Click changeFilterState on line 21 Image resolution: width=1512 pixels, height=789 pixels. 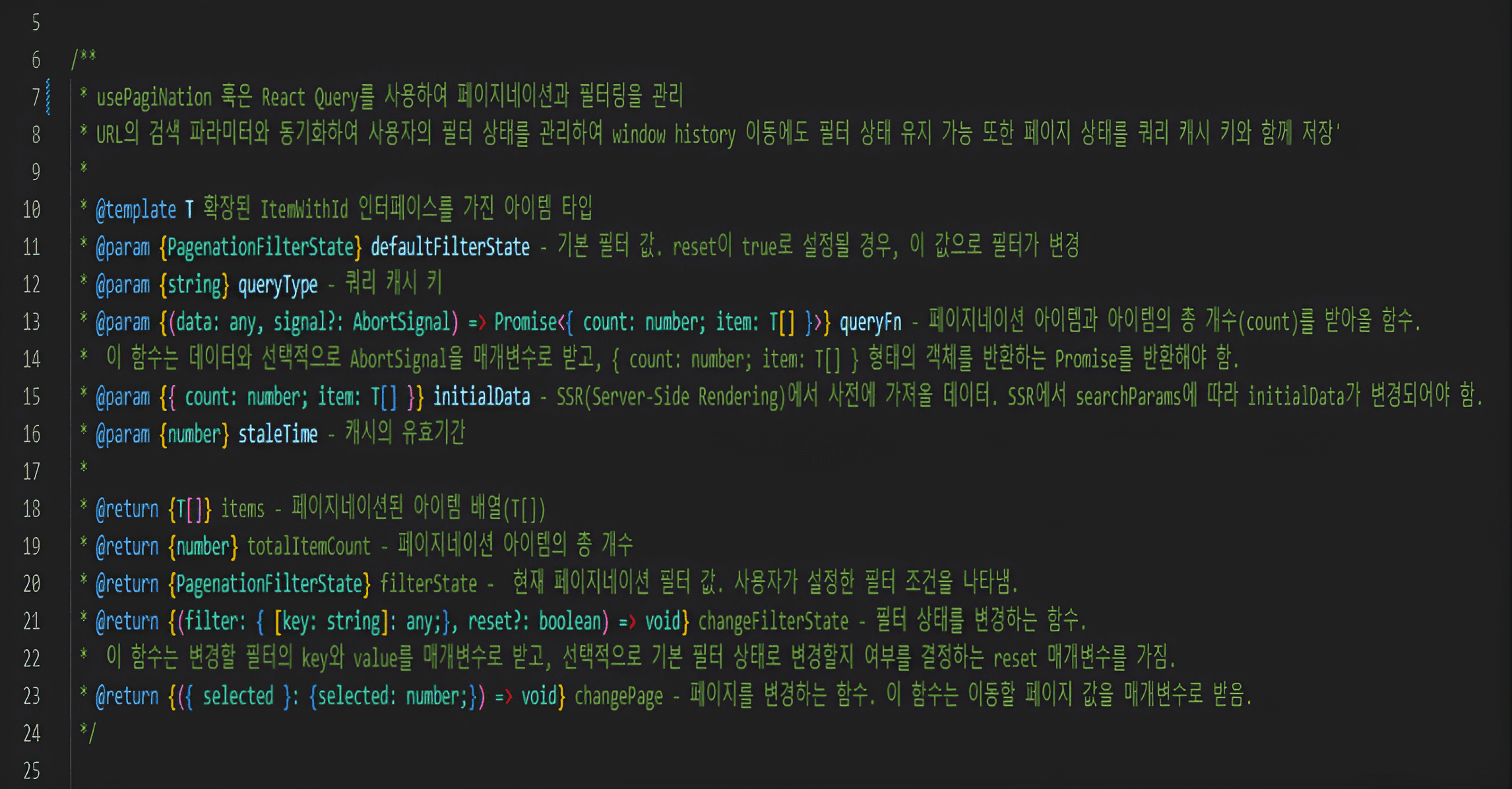click(x=774, y=621)
